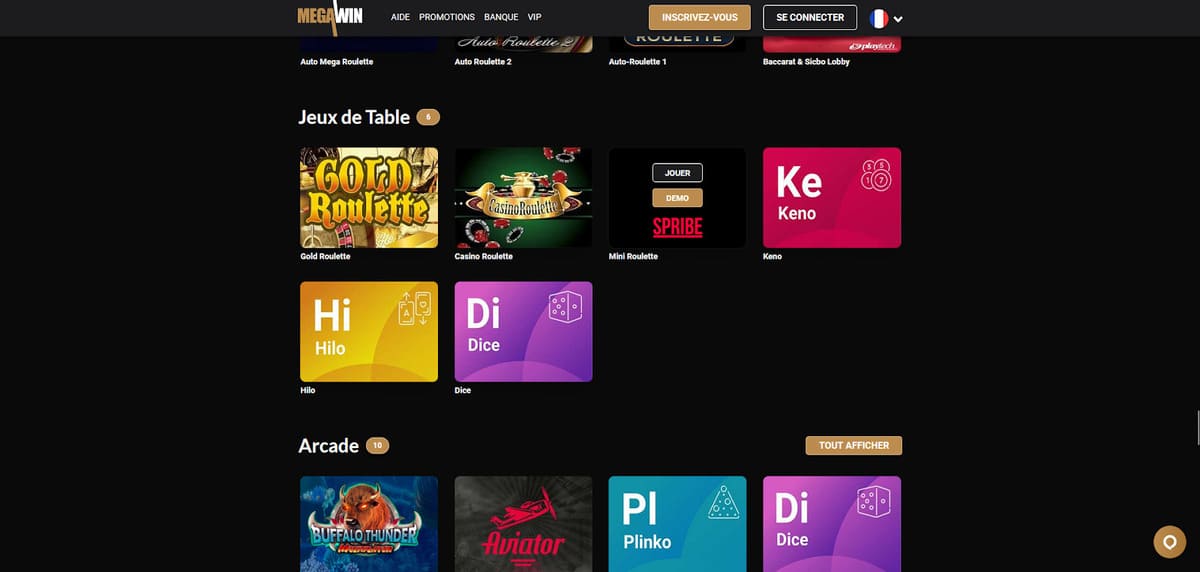Click the Jeux de Table count badge
This screenshot has width=1200, height=572.
pos(428,117)
